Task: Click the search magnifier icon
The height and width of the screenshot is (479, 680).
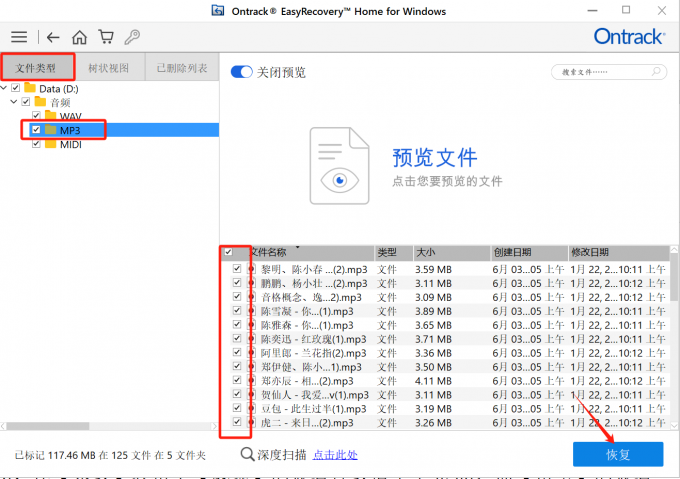Action: point(656,72)
